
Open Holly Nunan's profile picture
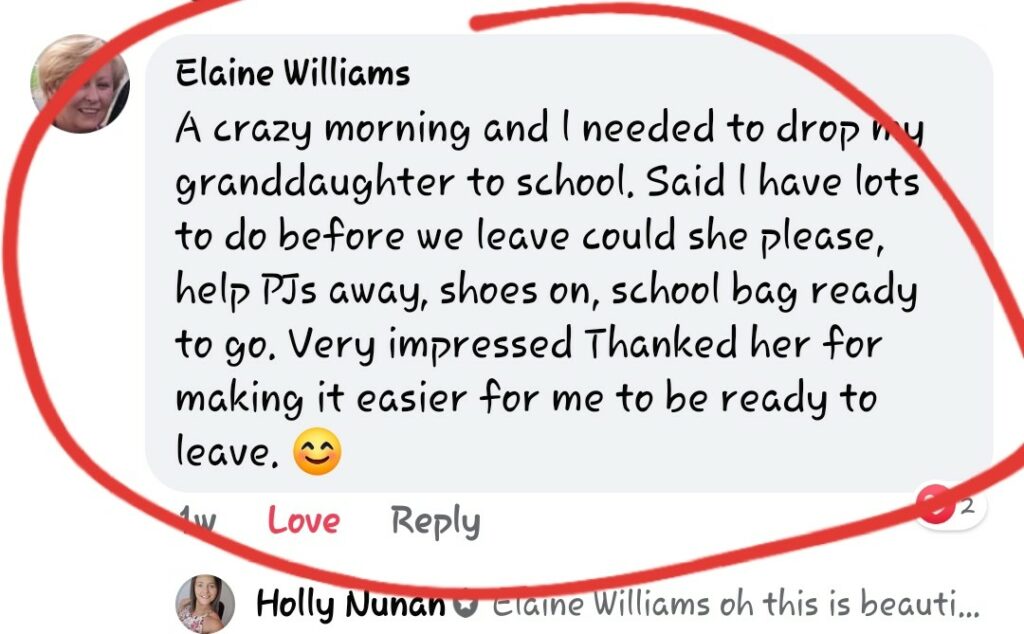(205, 604)
